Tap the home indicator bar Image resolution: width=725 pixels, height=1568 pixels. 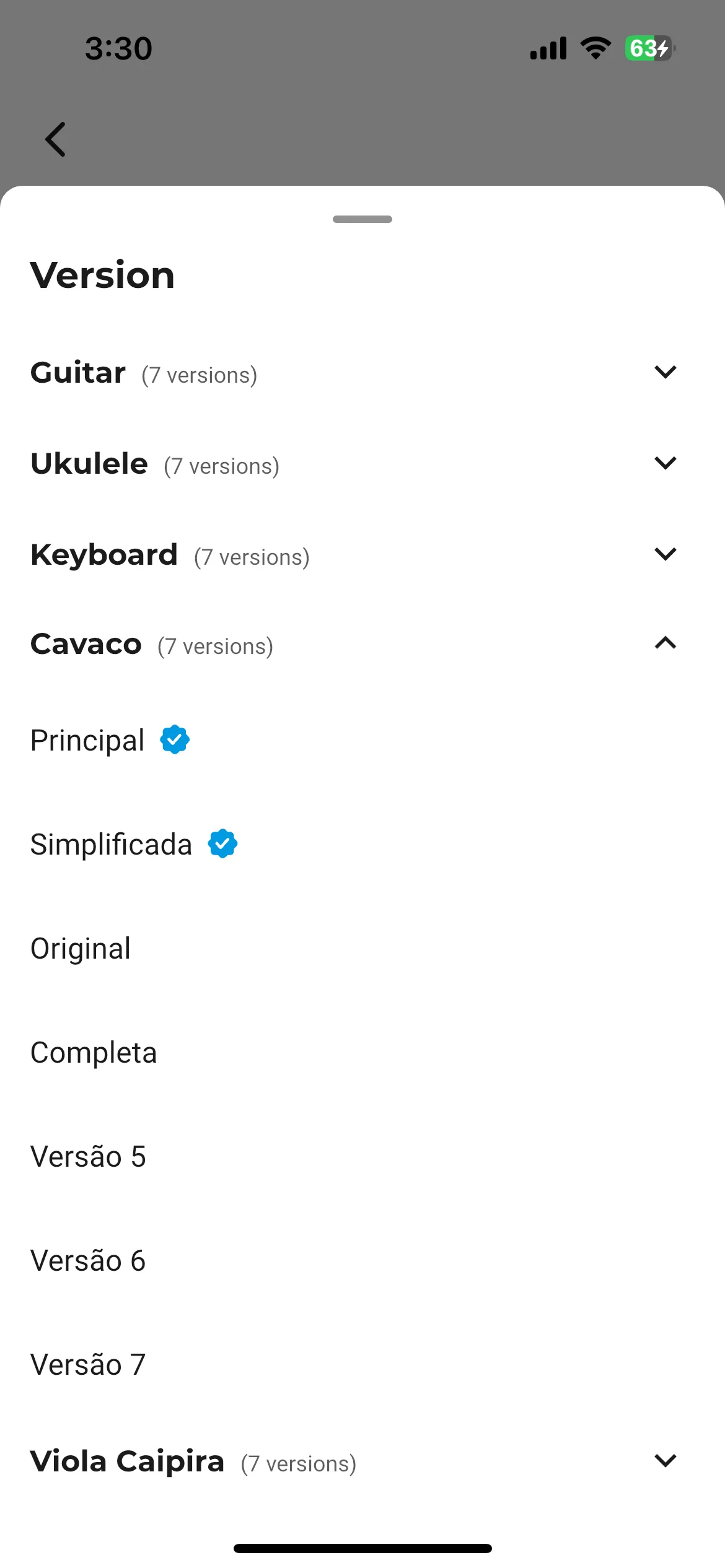[362, 1548]
